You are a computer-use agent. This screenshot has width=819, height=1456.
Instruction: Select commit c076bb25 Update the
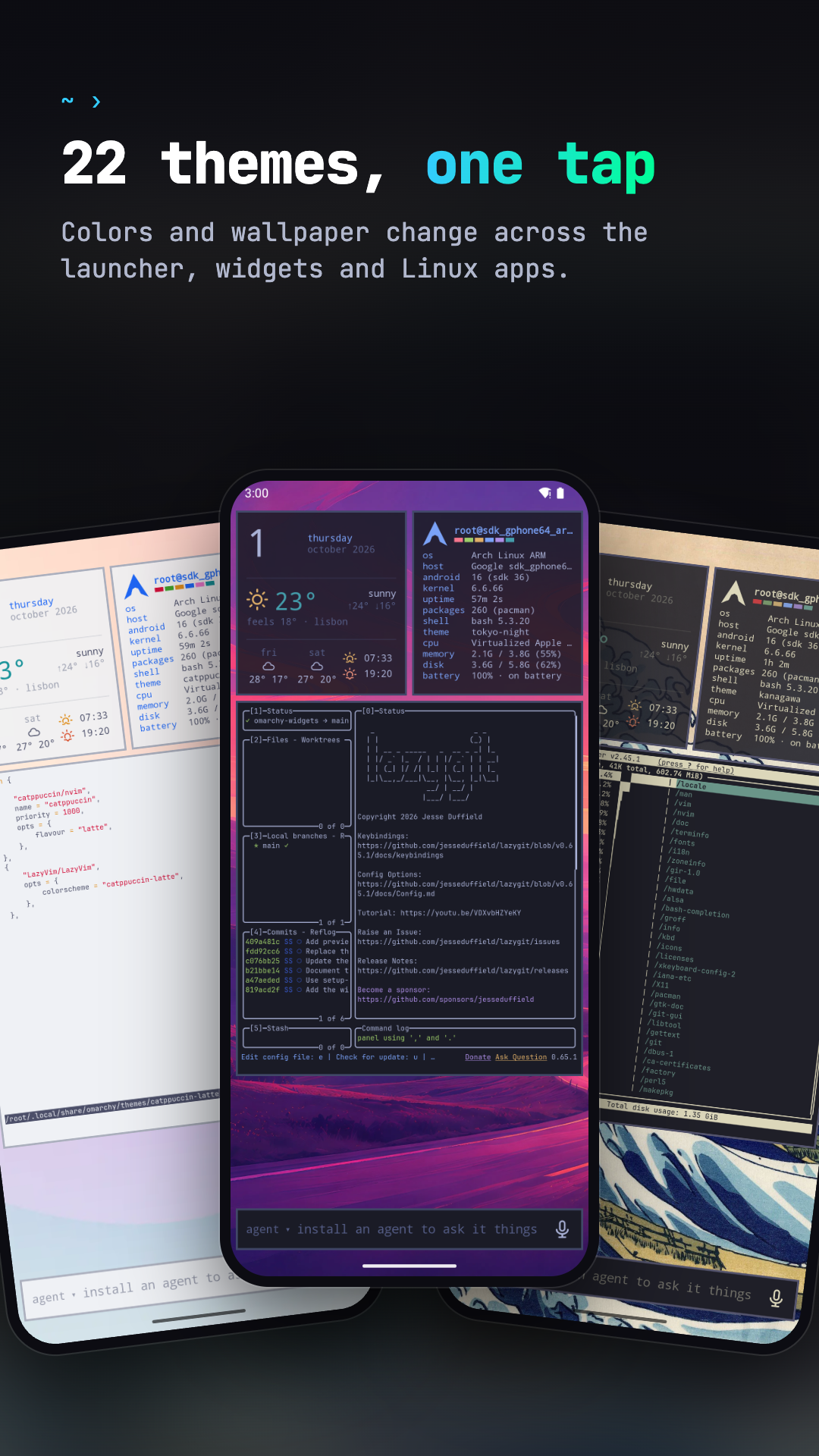297,961
